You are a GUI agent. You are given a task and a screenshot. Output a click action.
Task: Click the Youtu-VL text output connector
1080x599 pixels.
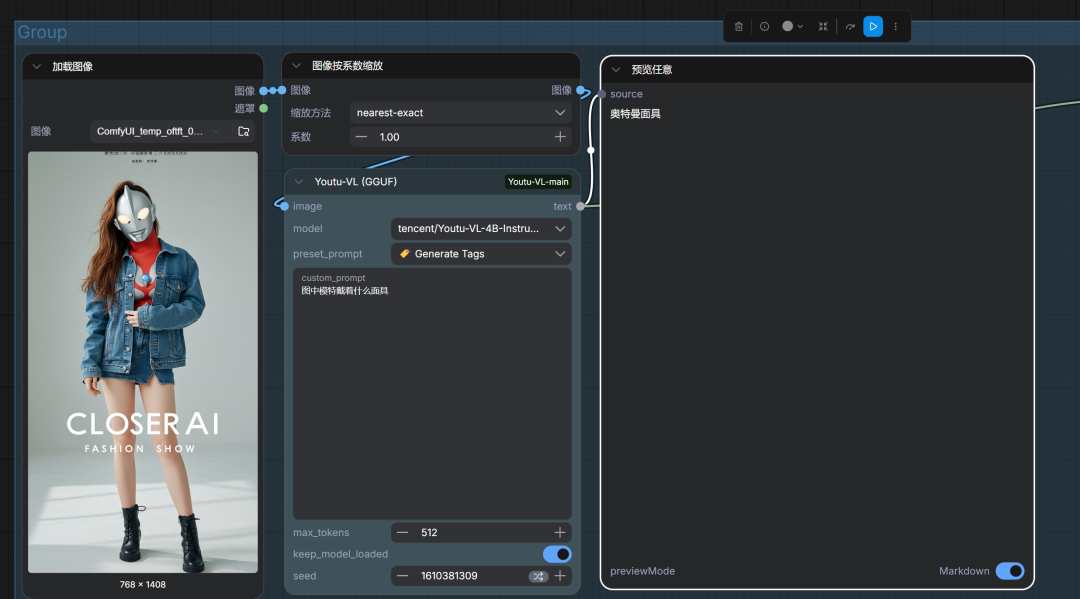click(x=580, y=206)
